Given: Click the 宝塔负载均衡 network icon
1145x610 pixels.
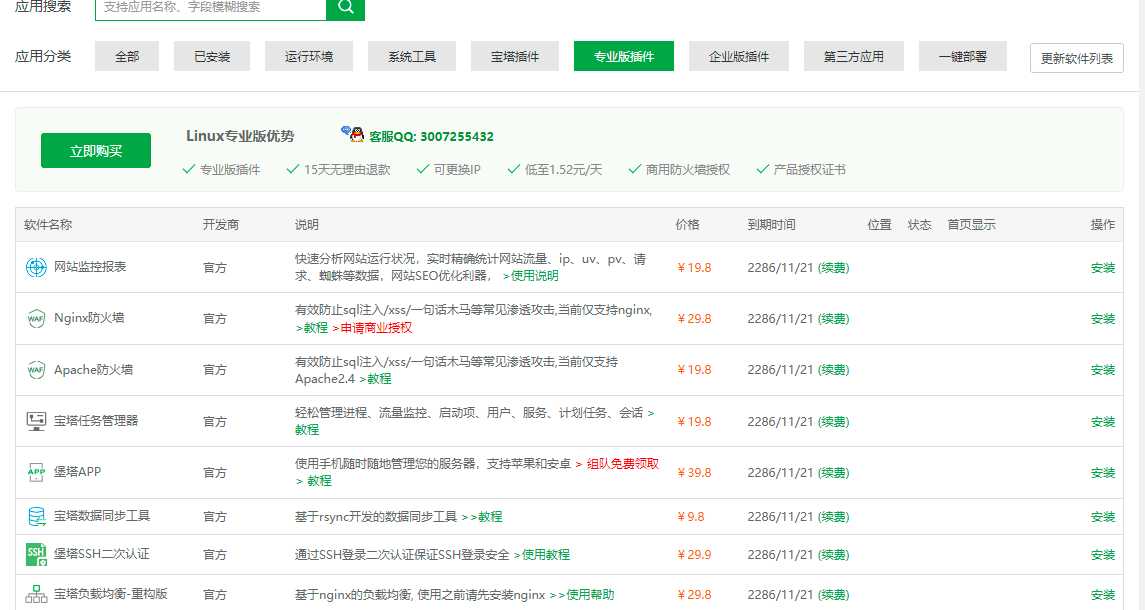Looking at the screenshot, I should tap(36, 594).
